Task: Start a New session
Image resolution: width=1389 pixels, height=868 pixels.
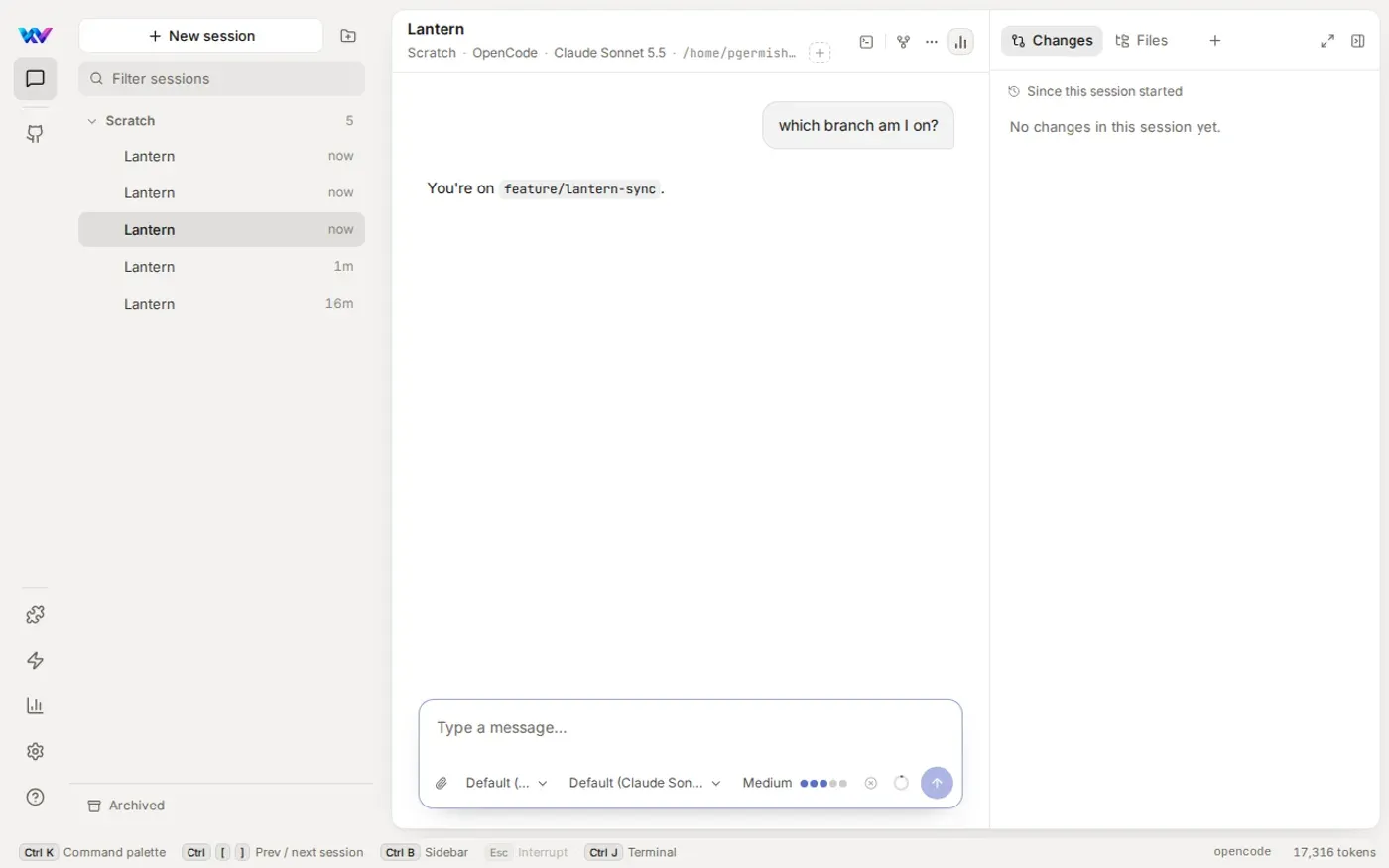Action: [x=201, y=36]
